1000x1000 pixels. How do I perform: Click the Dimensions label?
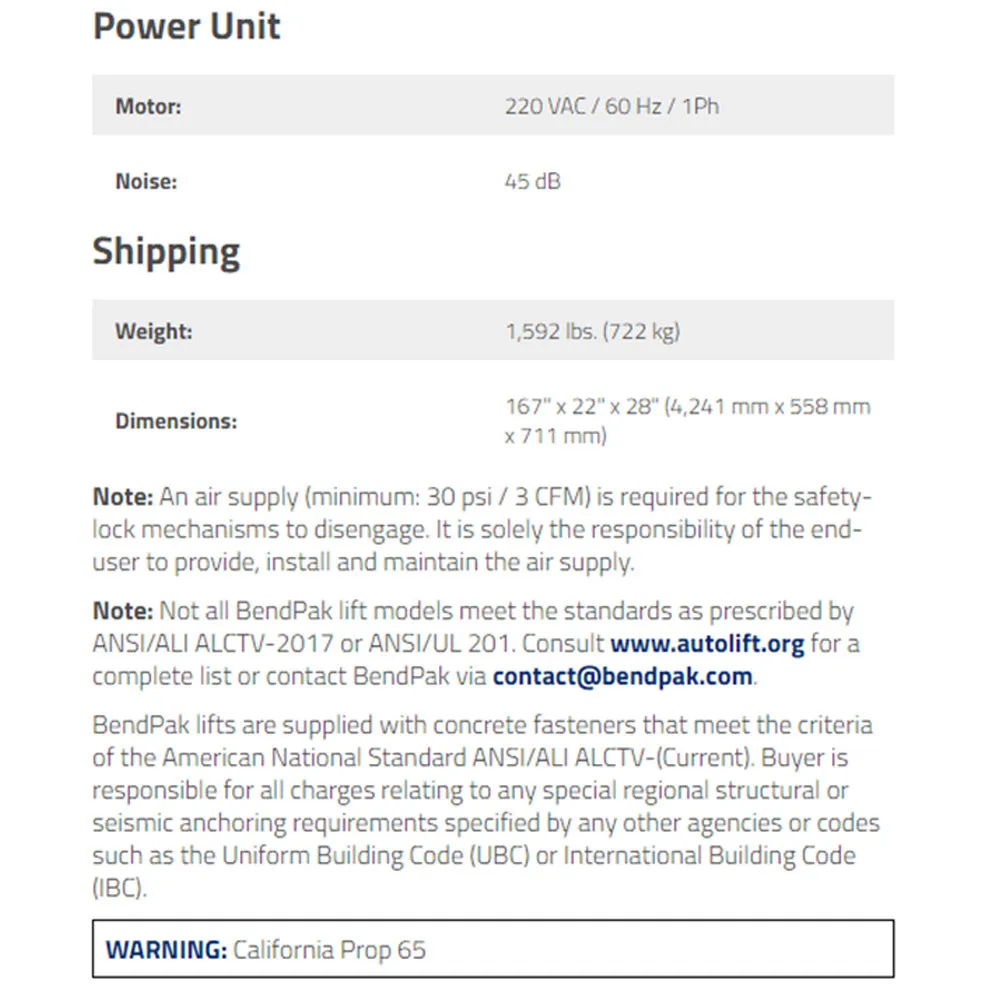176,421
